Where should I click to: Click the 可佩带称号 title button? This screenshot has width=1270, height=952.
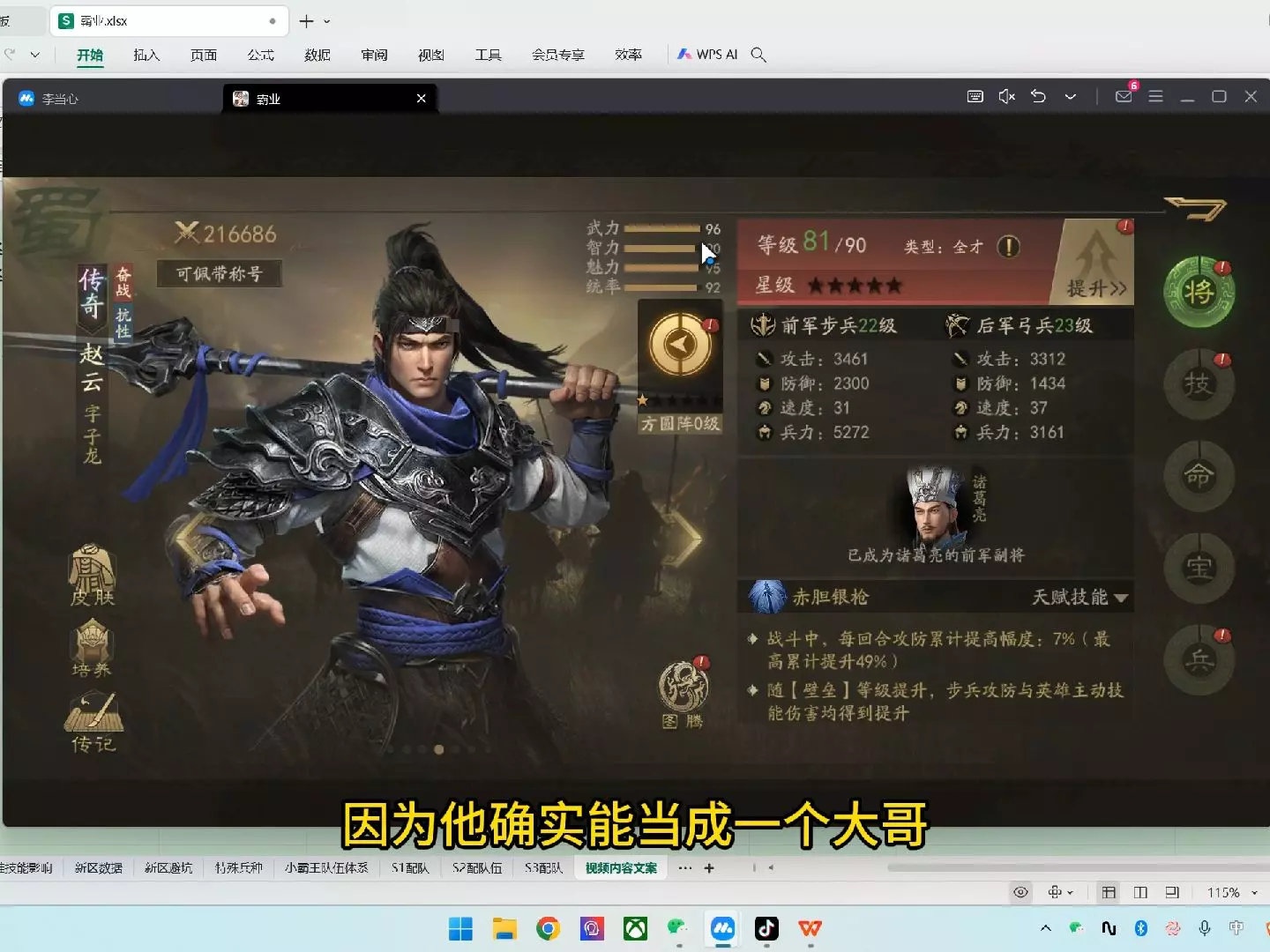click(220, 273)
